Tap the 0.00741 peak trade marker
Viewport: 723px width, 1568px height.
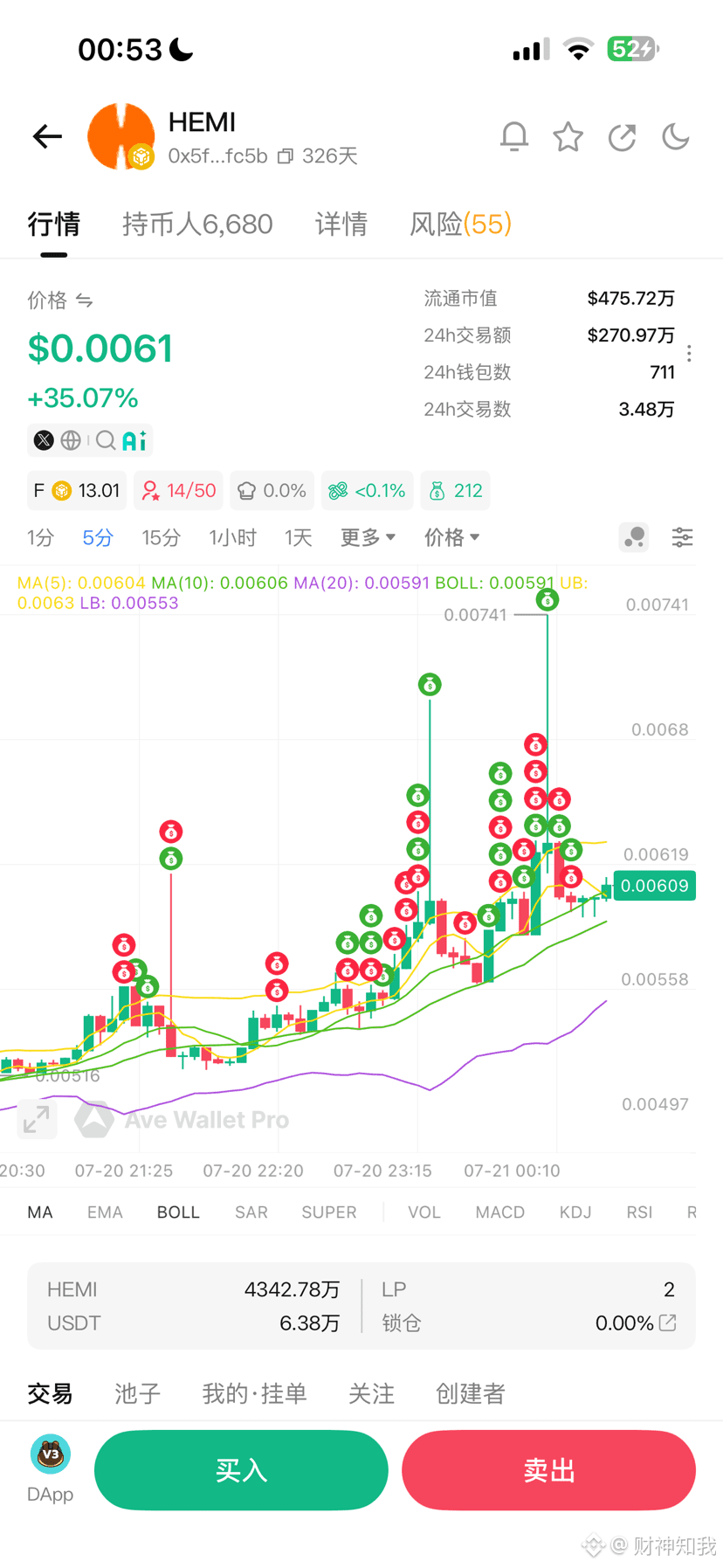tap(547, 599)
